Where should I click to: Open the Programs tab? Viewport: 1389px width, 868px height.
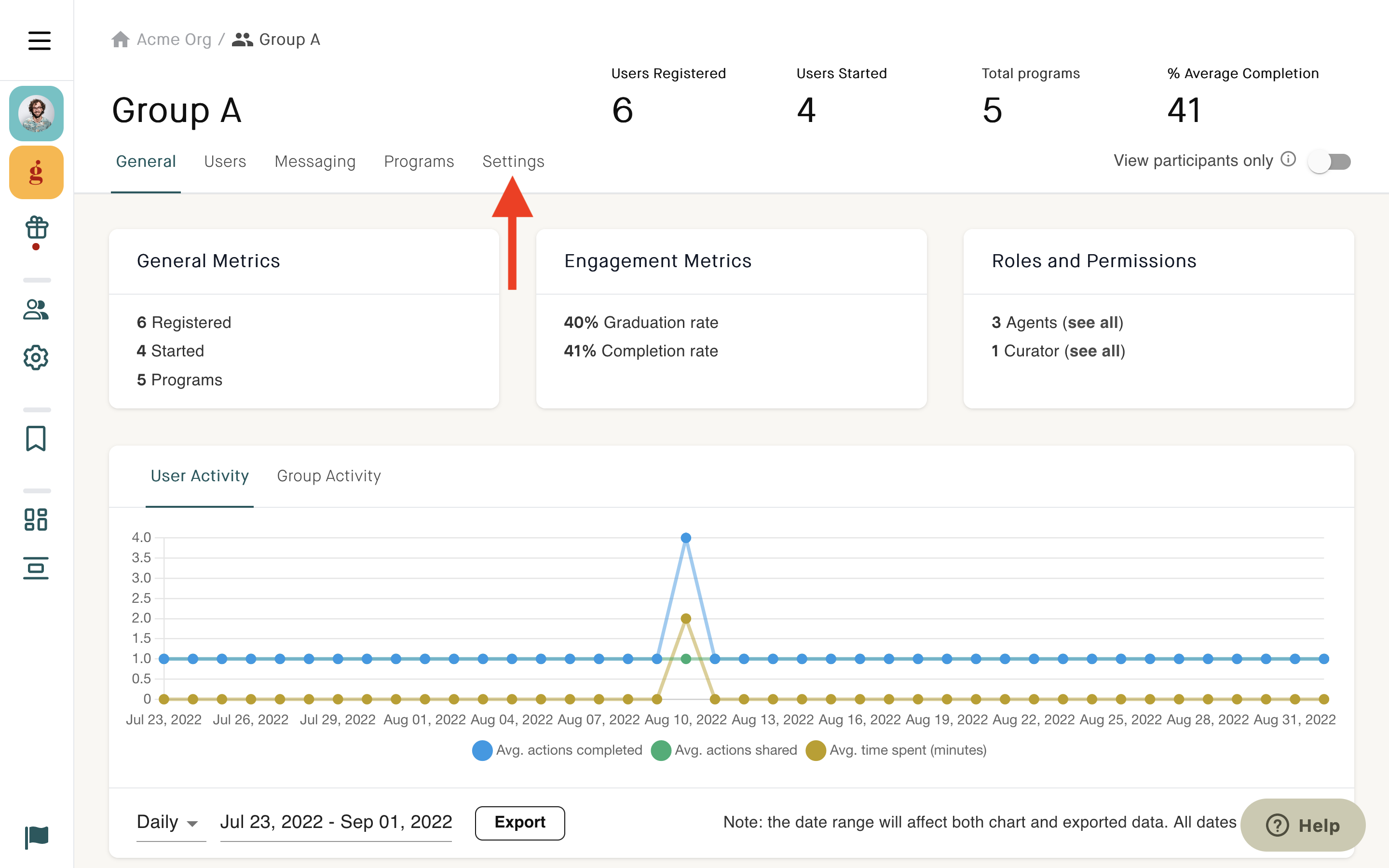point(419,162)
